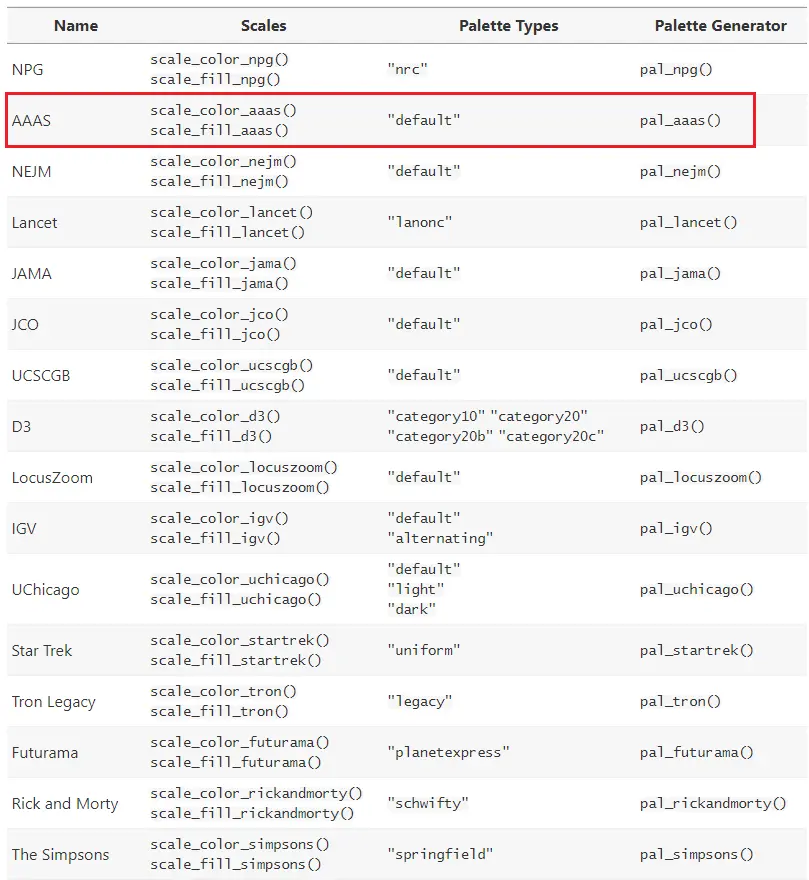Select the IGV name cell

24,529
